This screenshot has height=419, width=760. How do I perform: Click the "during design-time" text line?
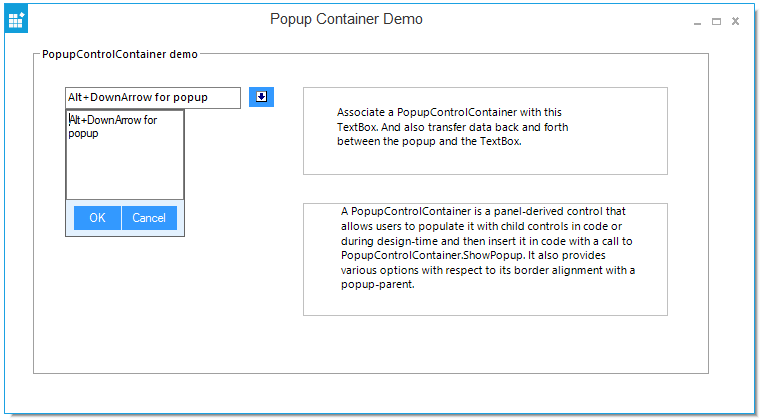click(485, 241)
